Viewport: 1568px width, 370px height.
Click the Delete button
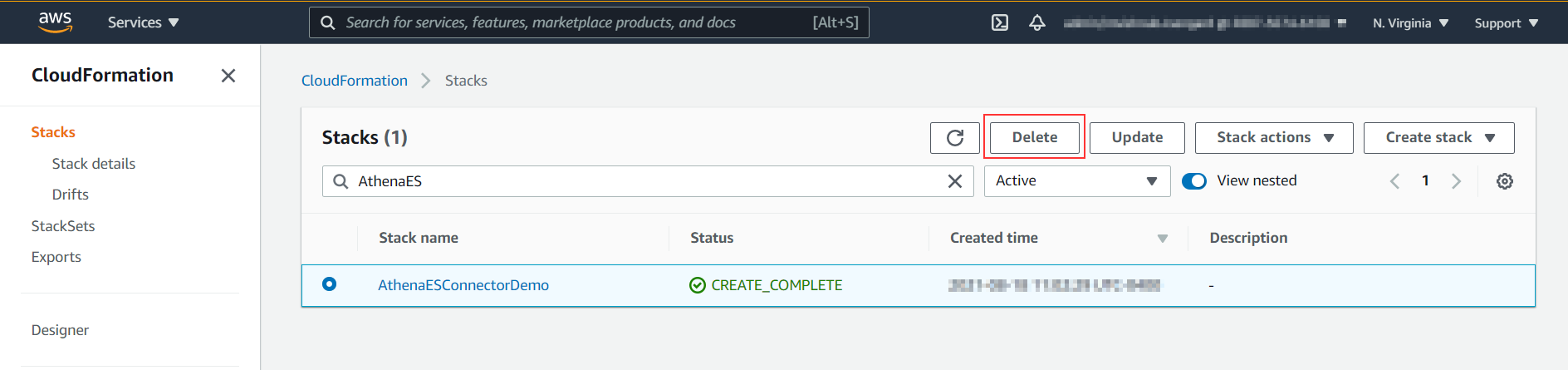pos(1035,138)
